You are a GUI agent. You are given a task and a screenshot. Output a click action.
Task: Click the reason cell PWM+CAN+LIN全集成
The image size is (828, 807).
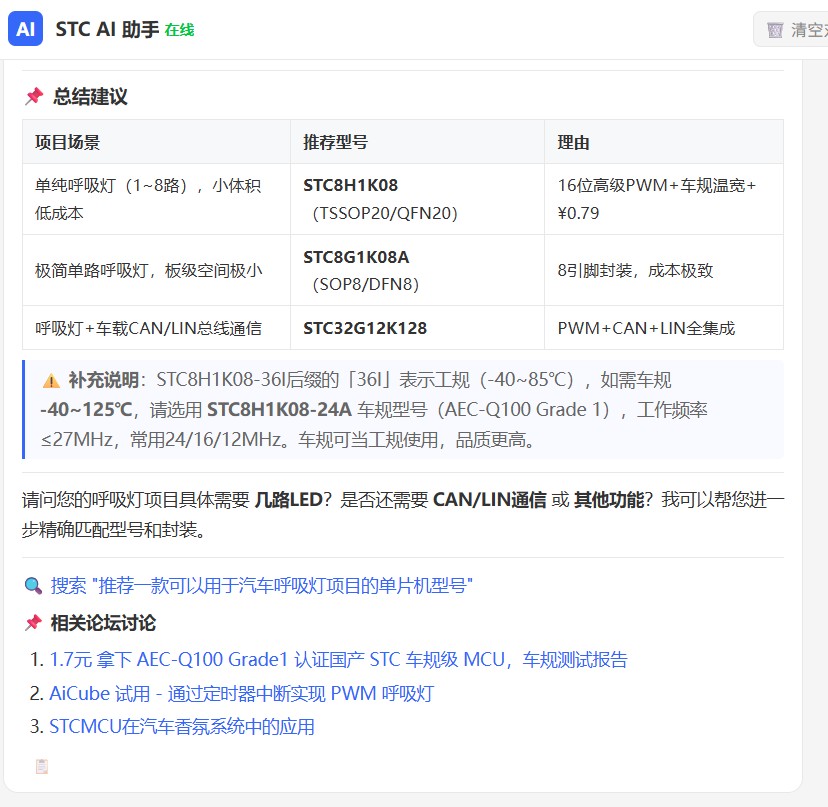point(664,328)
